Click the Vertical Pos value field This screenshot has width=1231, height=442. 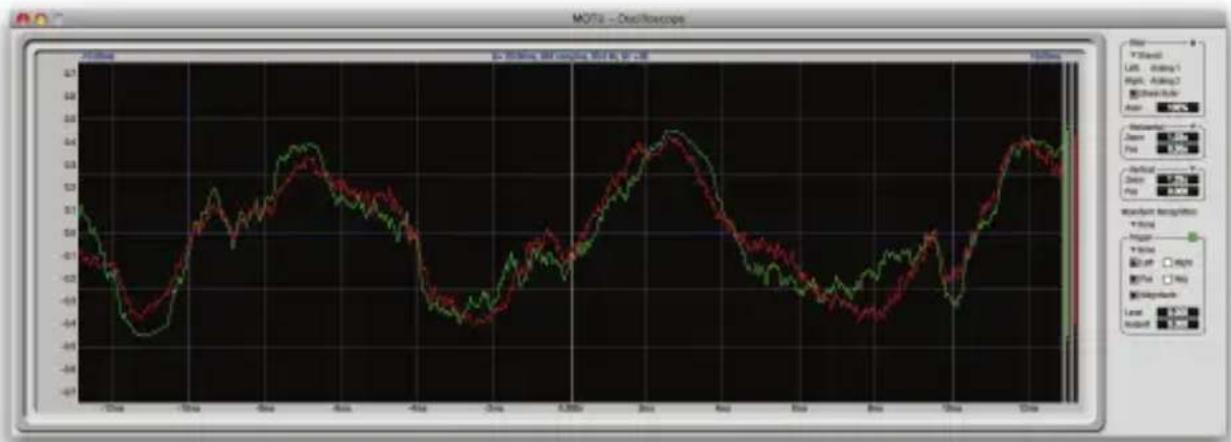(x=1177, y=190)
